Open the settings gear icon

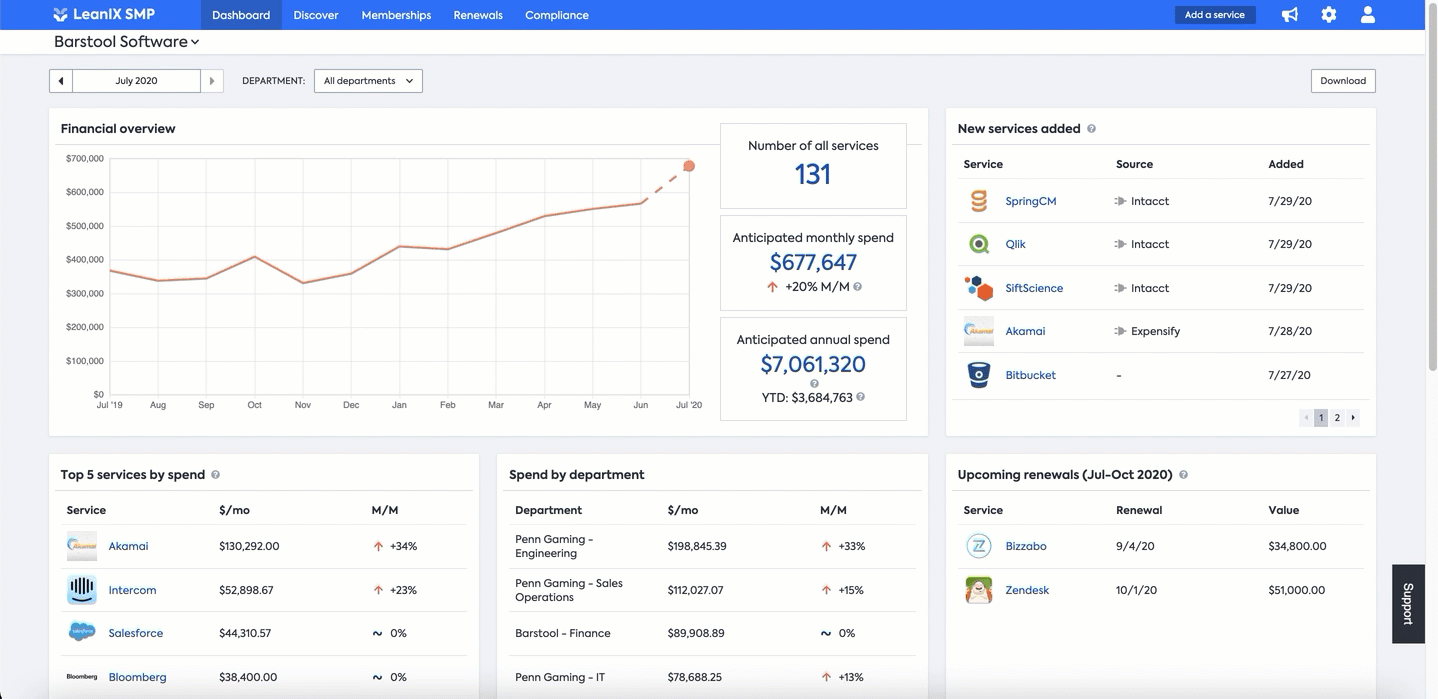1329,15
